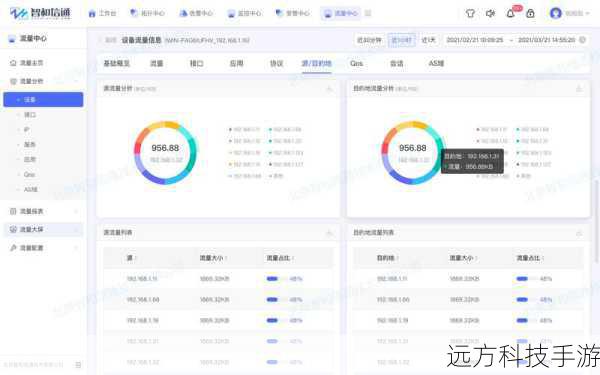Click the 流量主页 home icon in sidebar

coord(13,63)
